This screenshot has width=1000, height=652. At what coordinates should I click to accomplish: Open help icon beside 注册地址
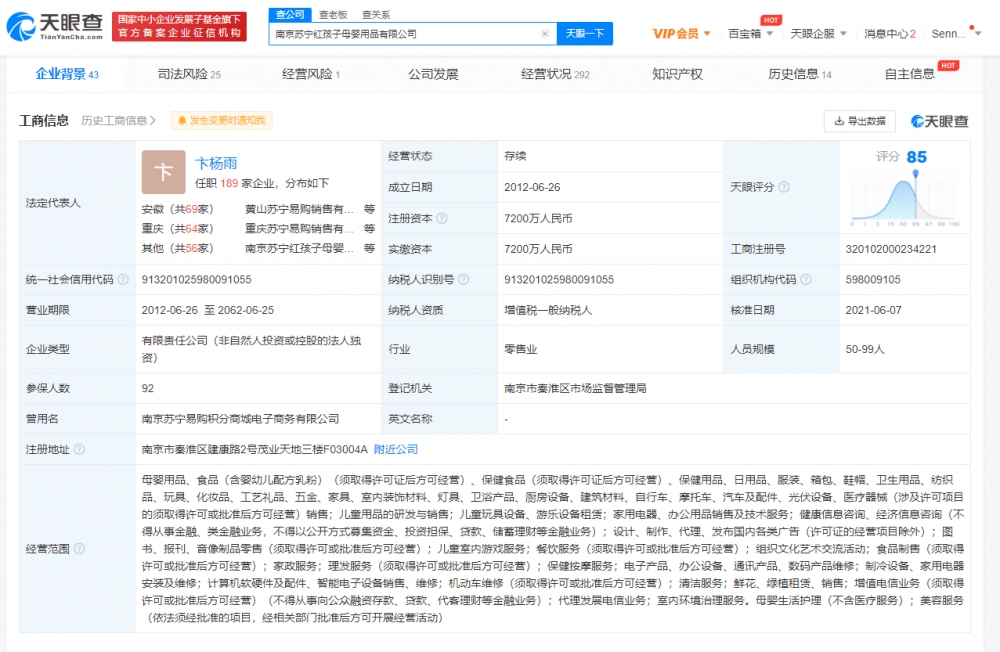click(79, 449)
